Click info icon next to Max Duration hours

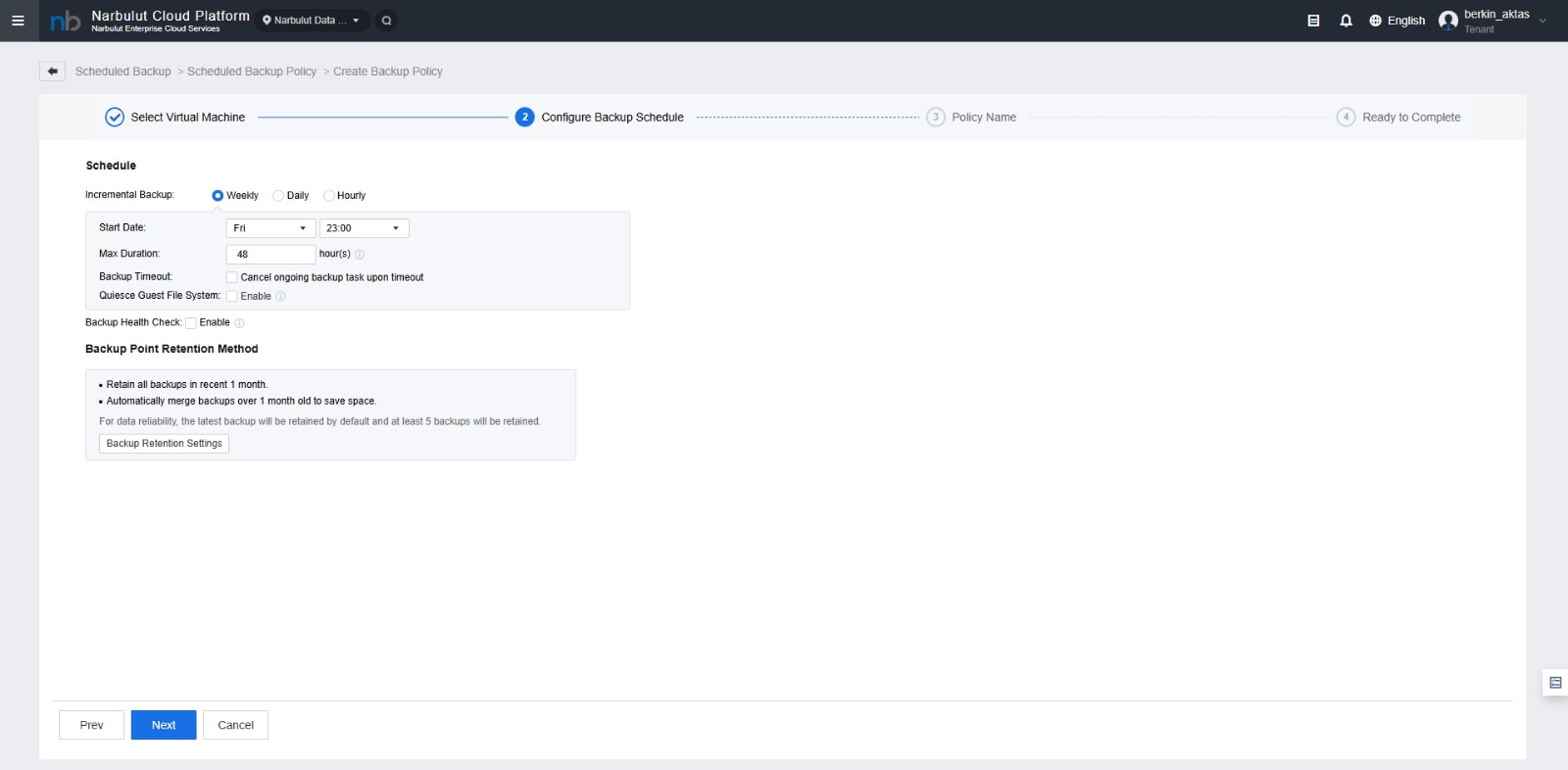coord(360,255)
